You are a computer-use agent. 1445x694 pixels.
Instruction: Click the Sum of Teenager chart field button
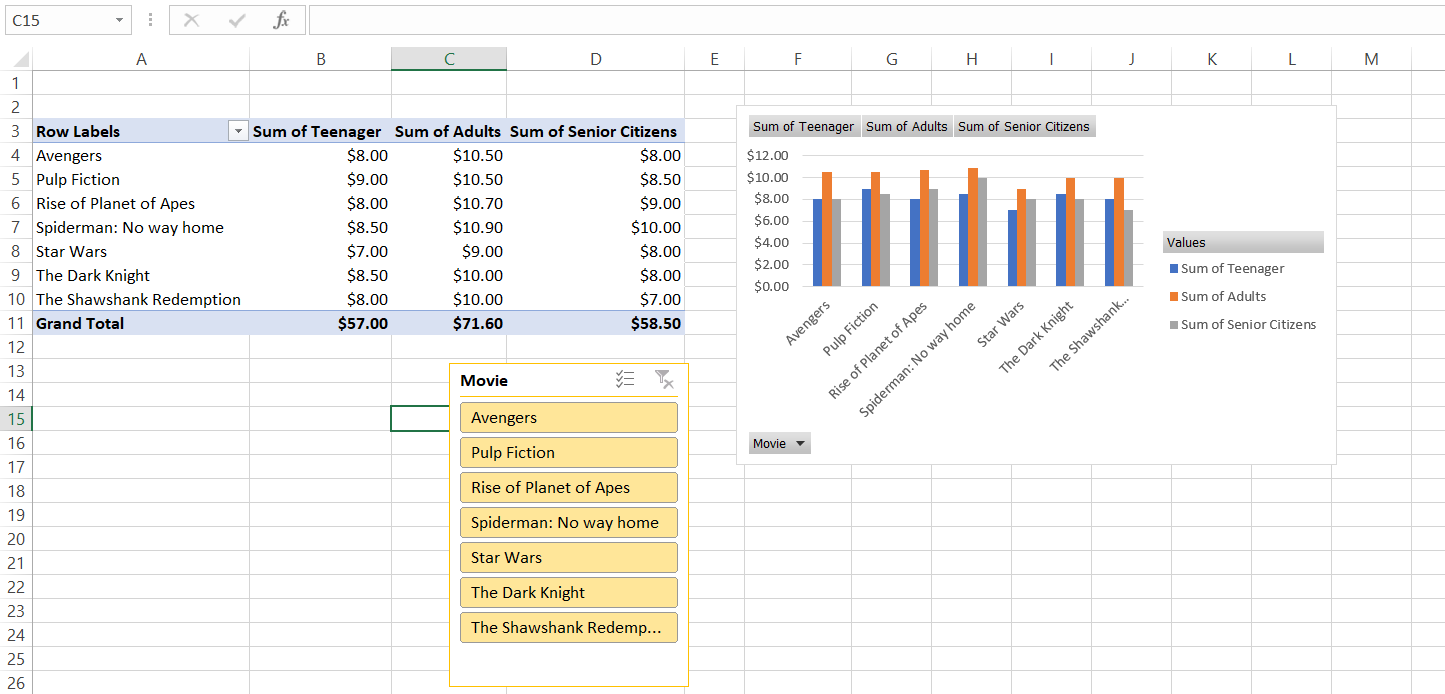803,126
